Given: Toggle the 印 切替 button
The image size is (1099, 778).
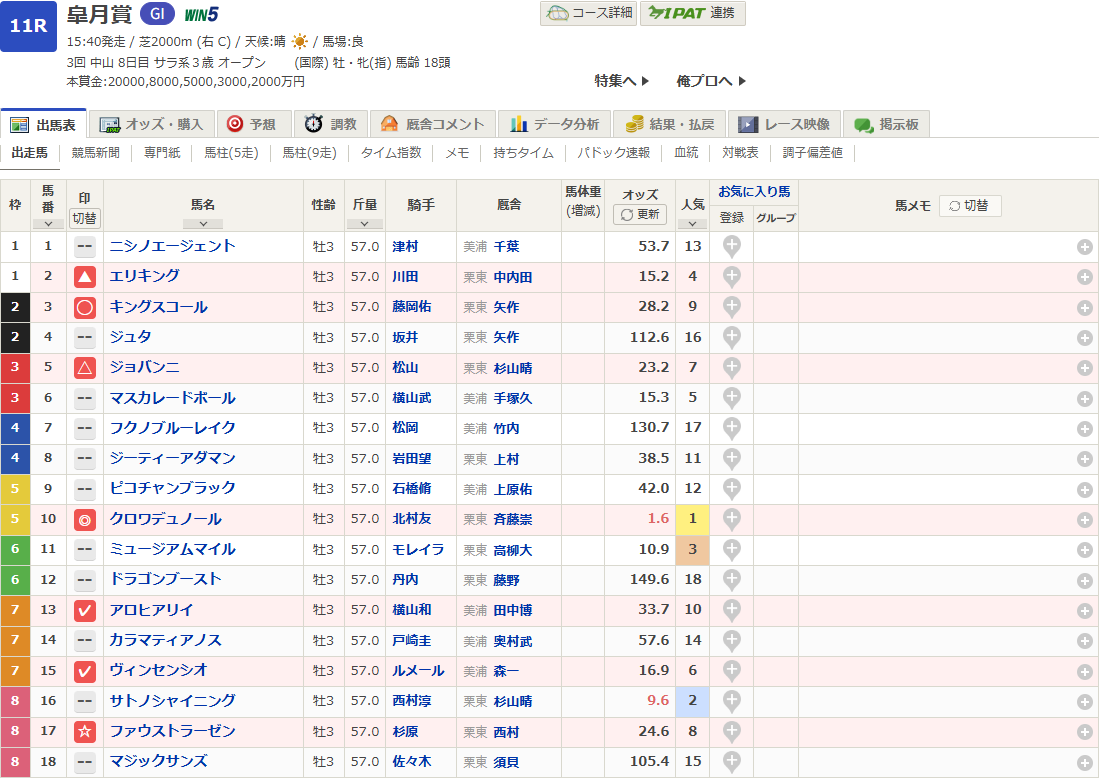Looking at the screenshot, I should click(x=85, y=218).
